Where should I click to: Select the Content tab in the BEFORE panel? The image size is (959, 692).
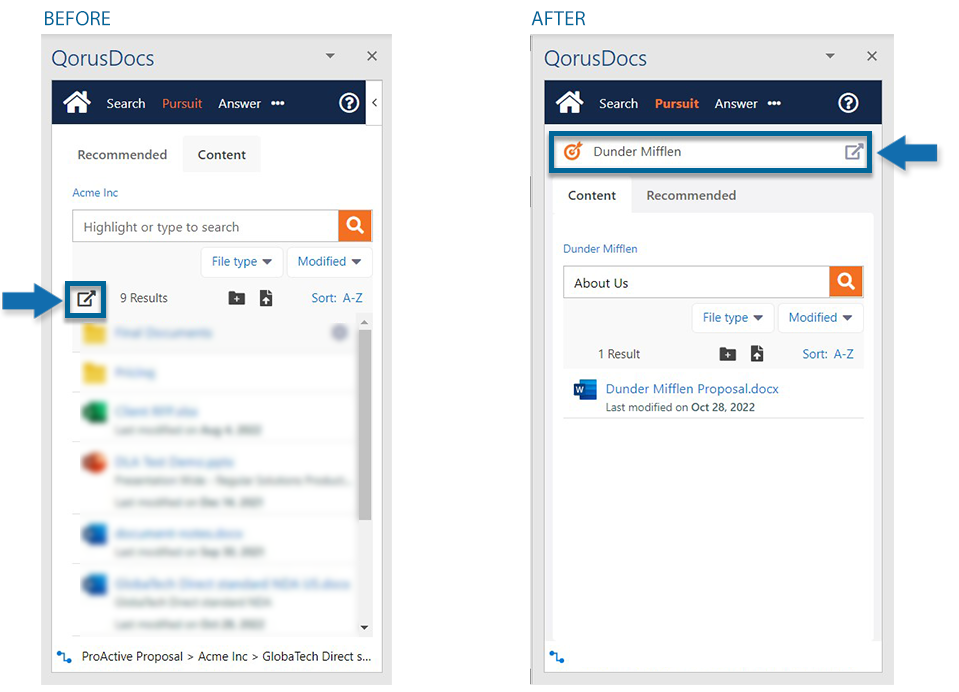click(222, 155)
